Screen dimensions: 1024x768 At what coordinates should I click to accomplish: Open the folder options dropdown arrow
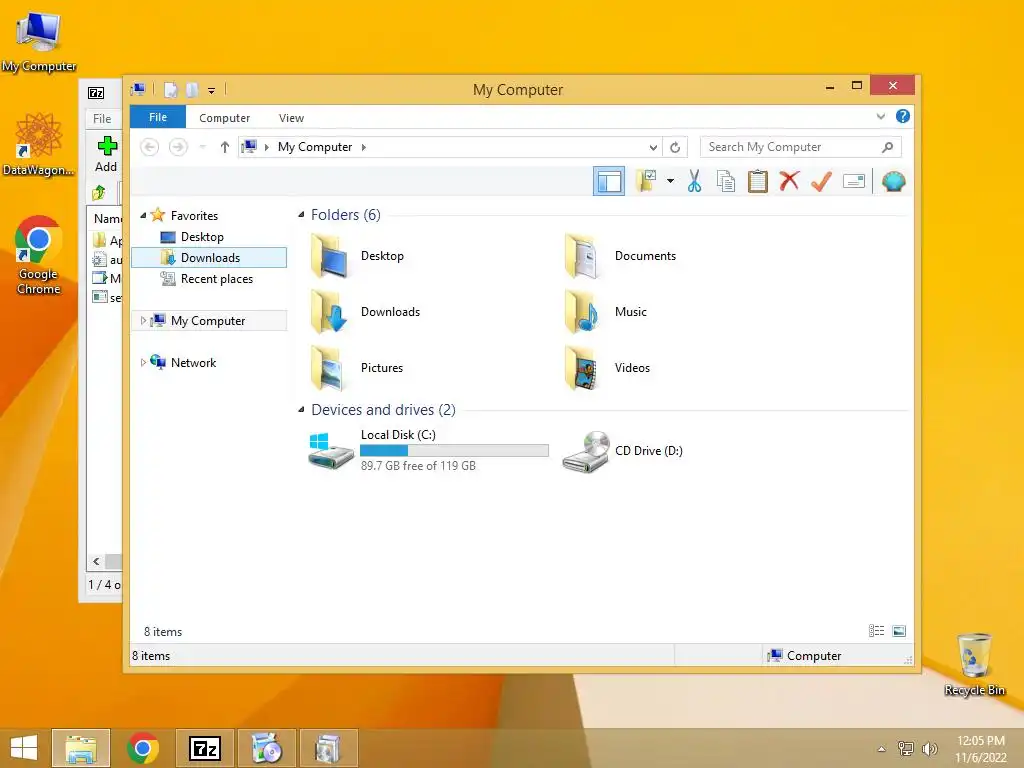point(670,181)
